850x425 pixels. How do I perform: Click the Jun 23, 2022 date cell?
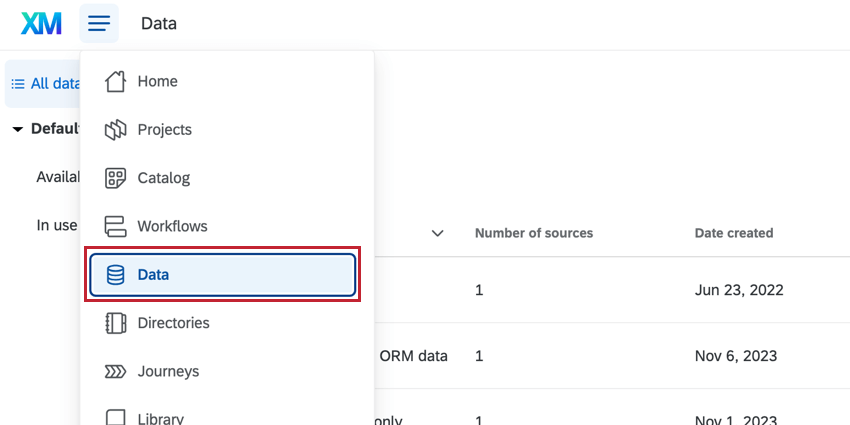pos(739,290)
